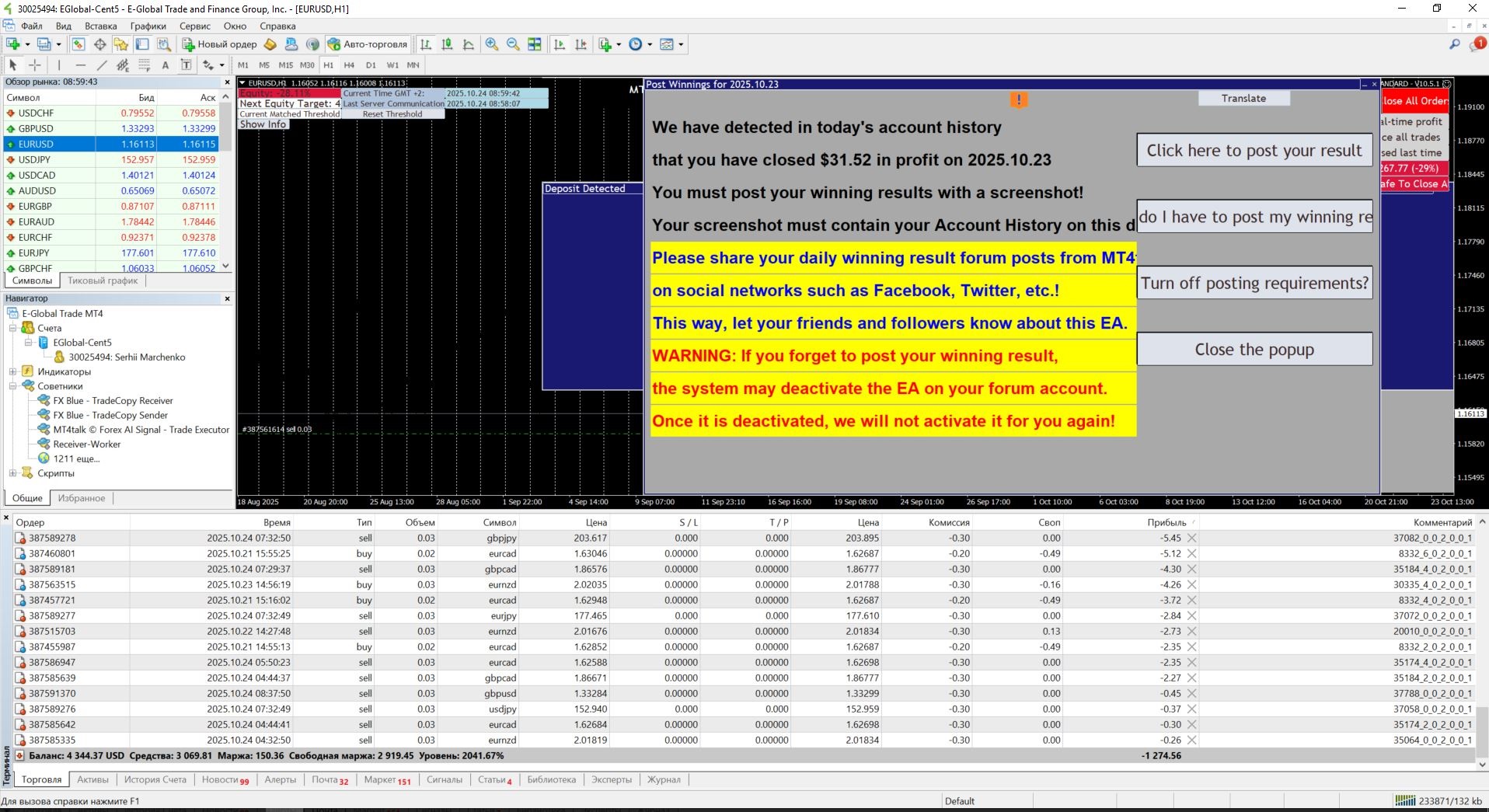Select the trendline drawing tool
Image resolution: width=1489 pixels, height=812 pixels.
click(102, 65)
